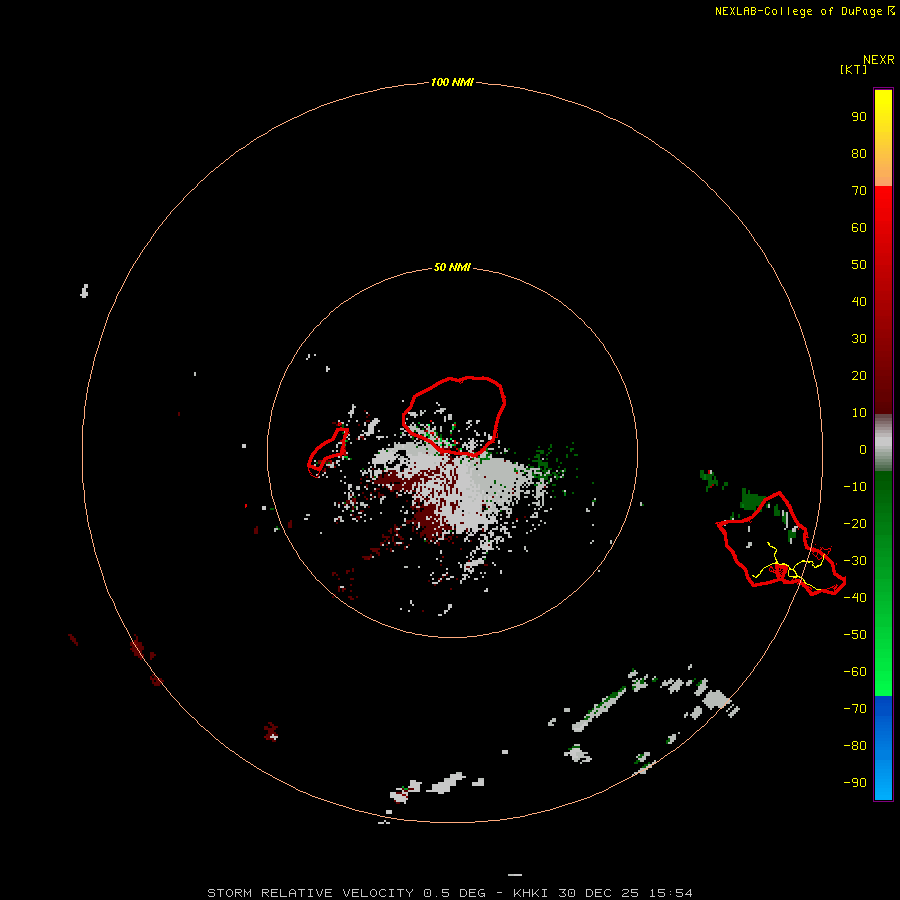Viewport: 900px width, 900px height.
Task: Click the bright green segment of the color bar
Action: click(883, 584)
